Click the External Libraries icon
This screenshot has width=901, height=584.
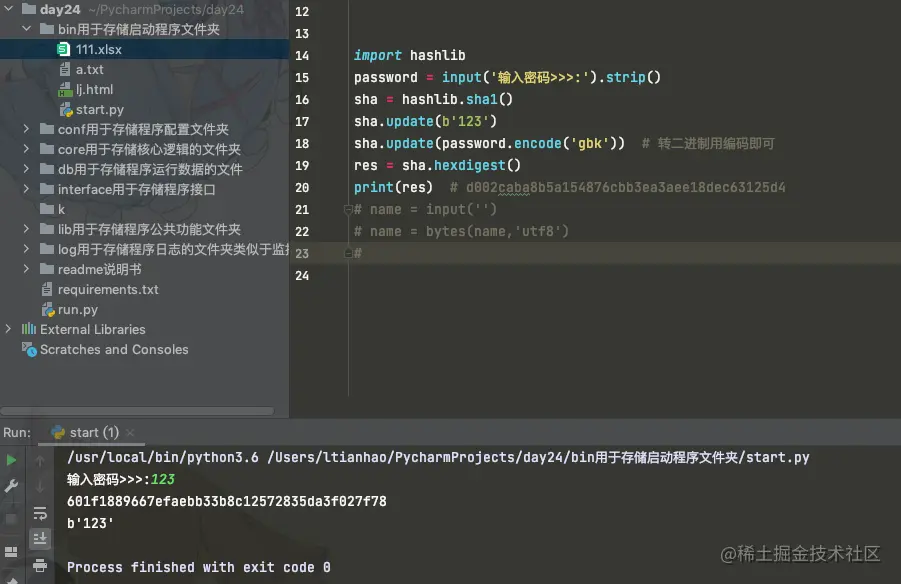(x=29, y=329)
